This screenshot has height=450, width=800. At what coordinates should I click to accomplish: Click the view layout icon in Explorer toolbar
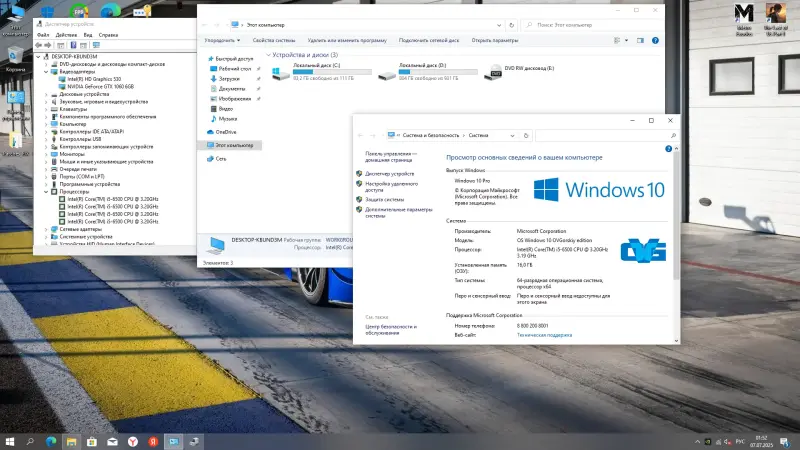617,40
